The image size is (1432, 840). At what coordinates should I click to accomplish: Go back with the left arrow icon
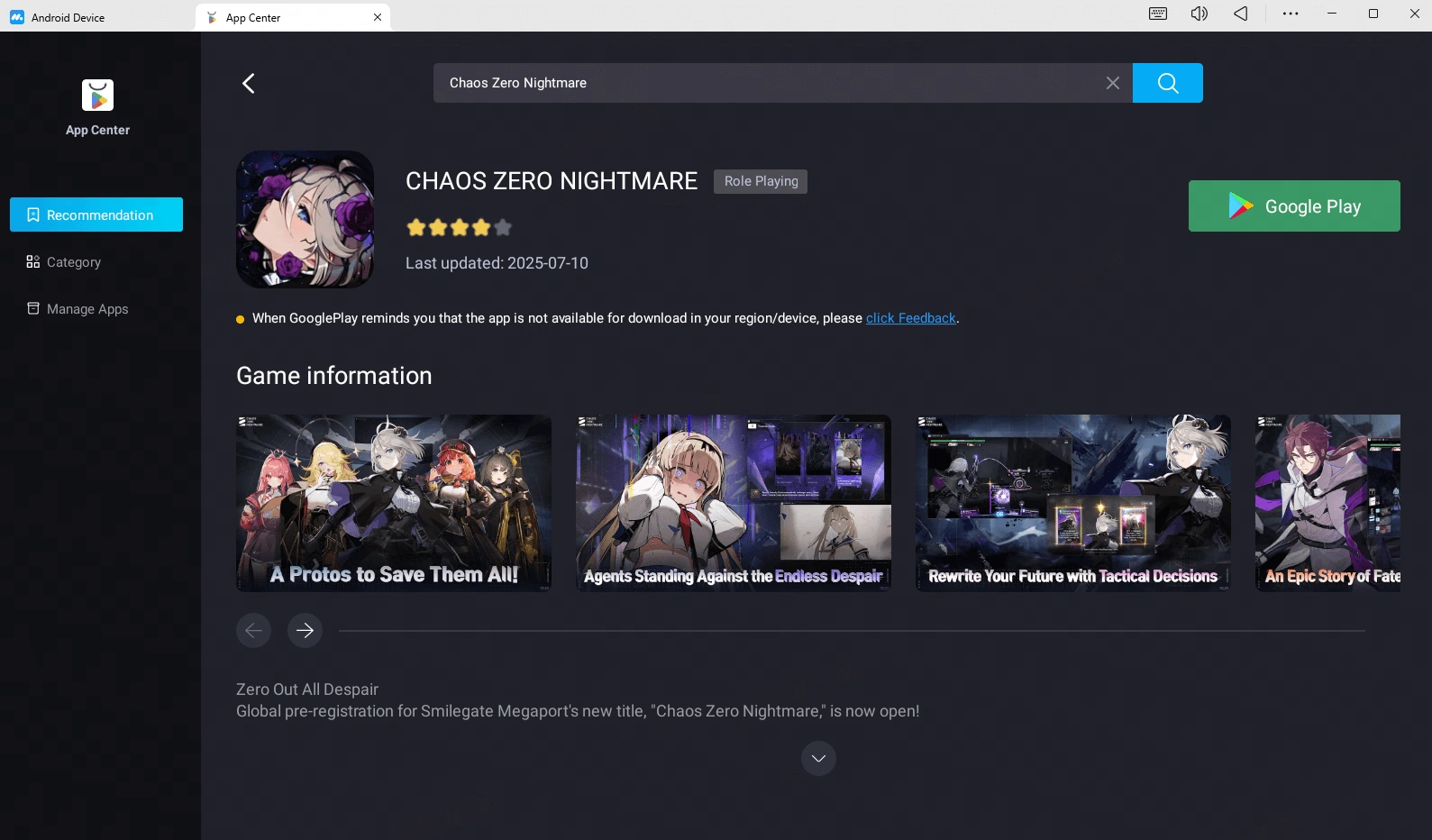(x=249, y=83)
